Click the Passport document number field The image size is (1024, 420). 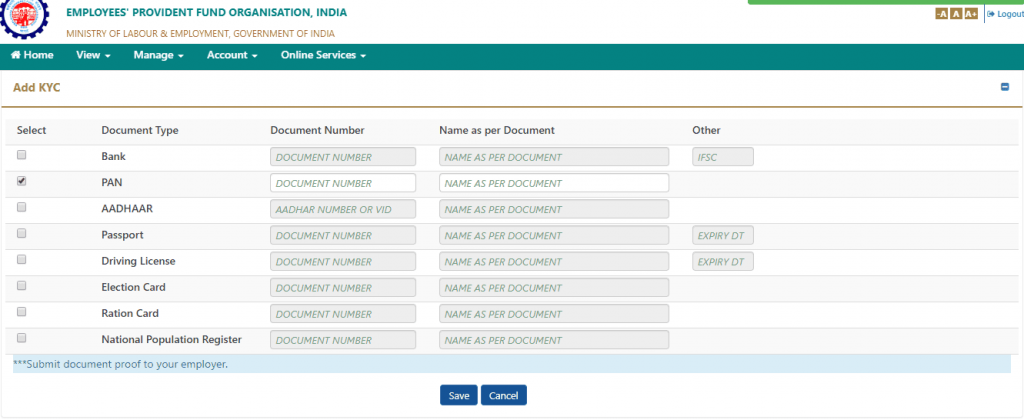point(343,235)
